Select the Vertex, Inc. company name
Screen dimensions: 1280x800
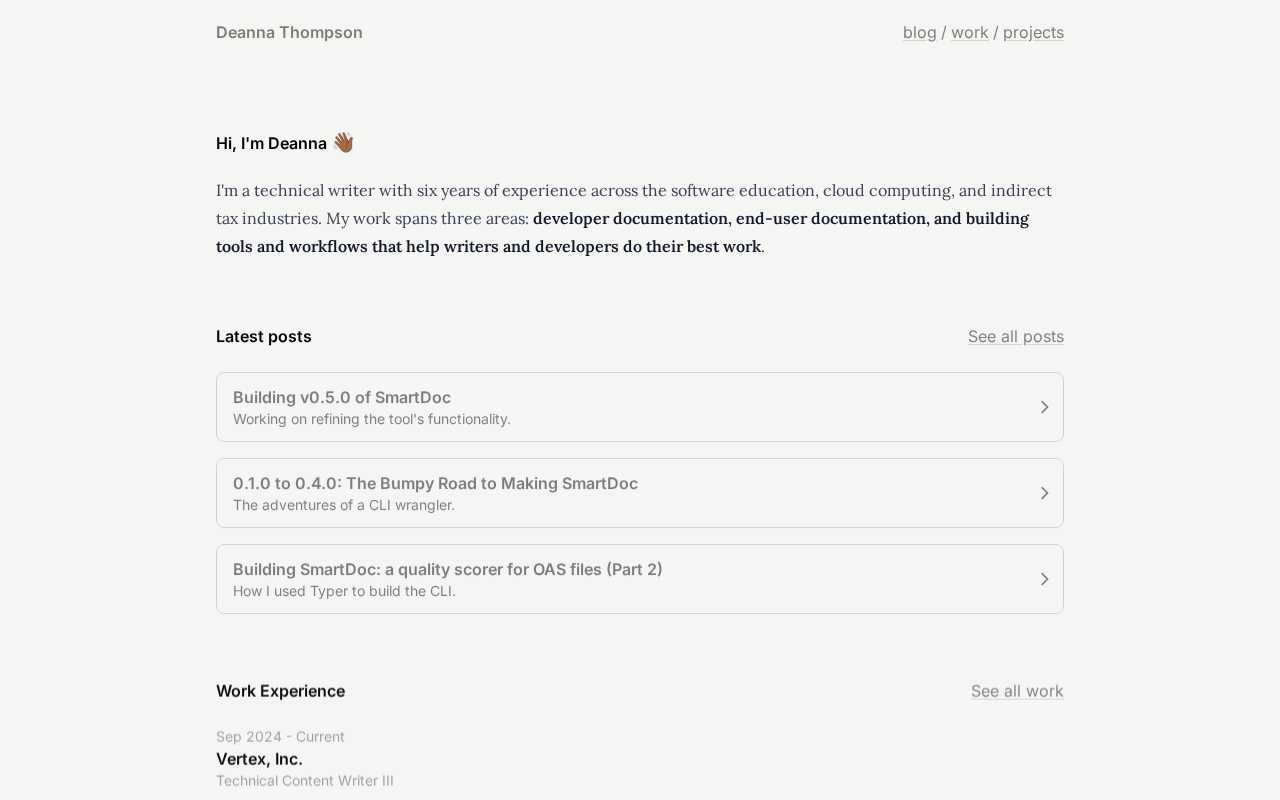tap(259, 759)
